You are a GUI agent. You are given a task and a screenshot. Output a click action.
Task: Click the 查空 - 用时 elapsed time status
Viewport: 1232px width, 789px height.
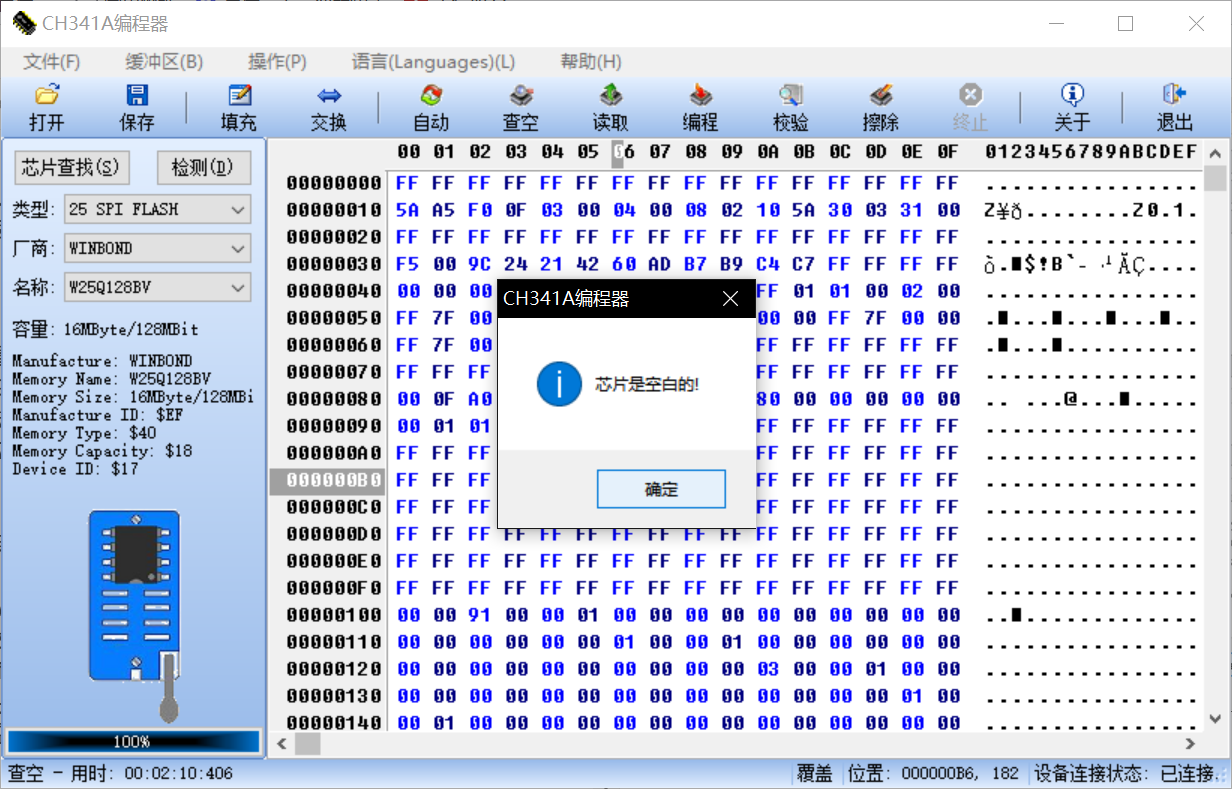(x=121, y=773)
